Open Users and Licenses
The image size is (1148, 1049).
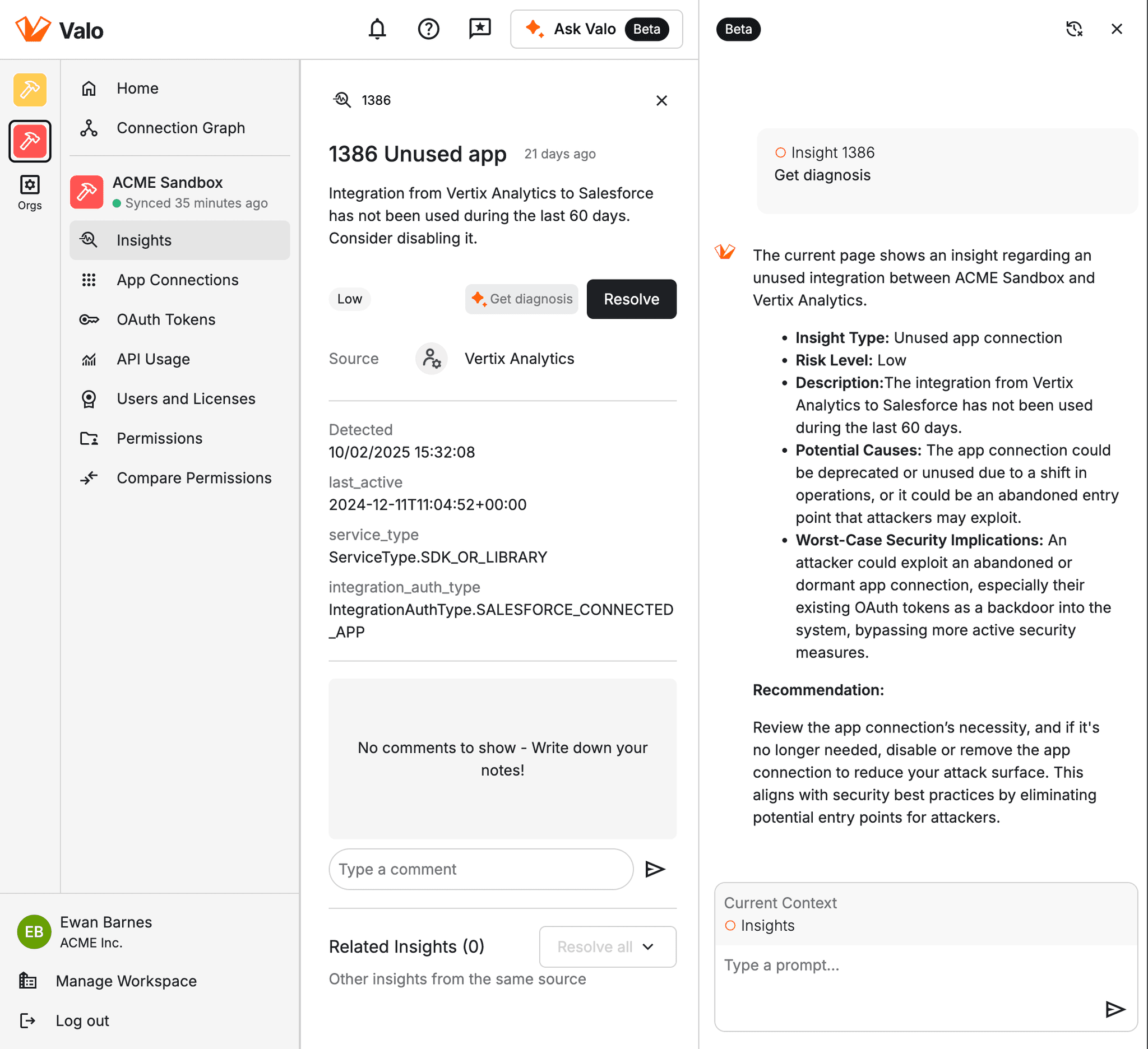pyautogui.click(x=179, y=398)
